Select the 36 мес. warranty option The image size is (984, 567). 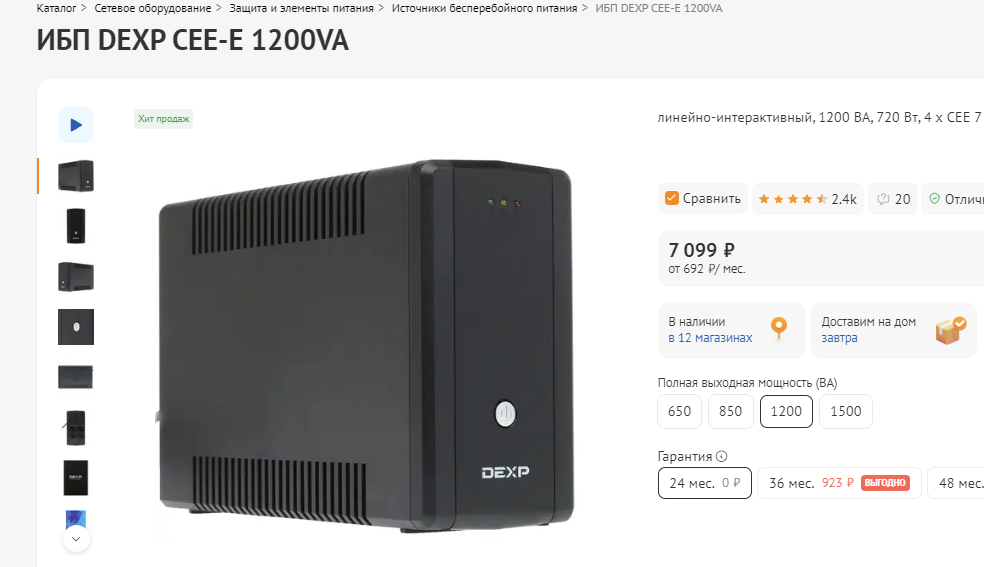(839, 483)
